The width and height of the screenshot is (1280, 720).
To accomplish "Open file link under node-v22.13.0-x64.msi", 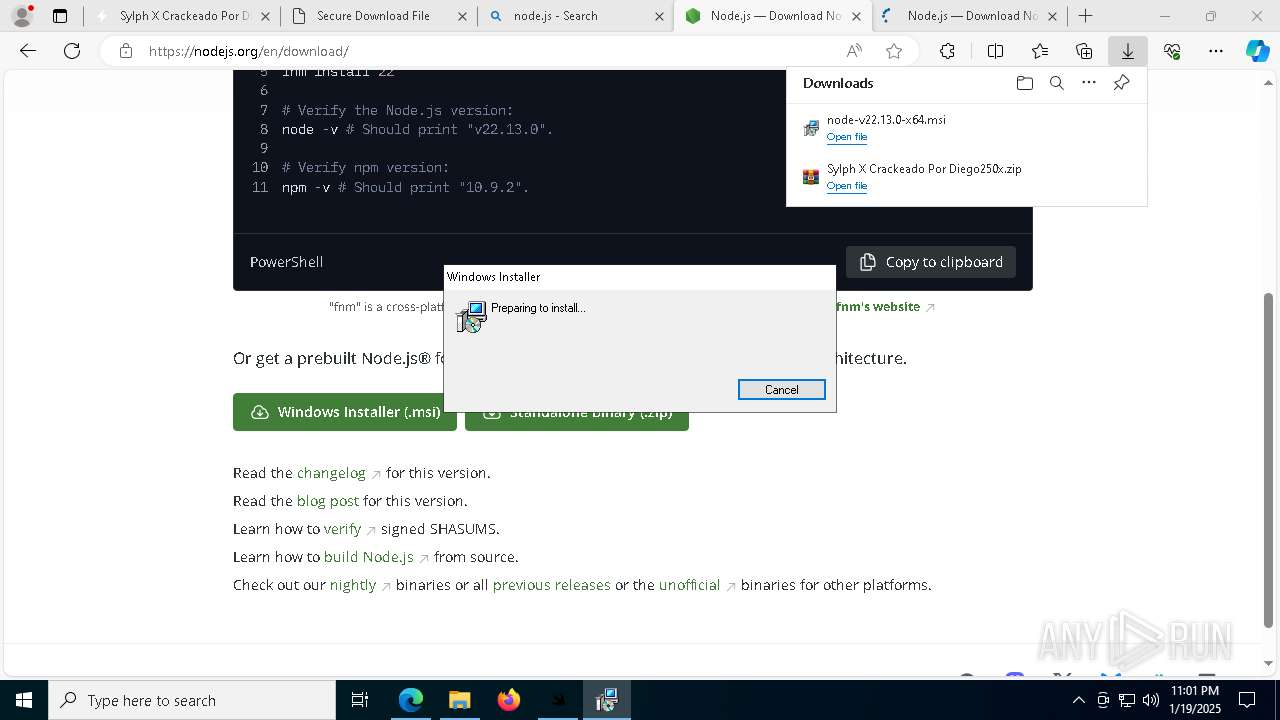I will [847, 137].
